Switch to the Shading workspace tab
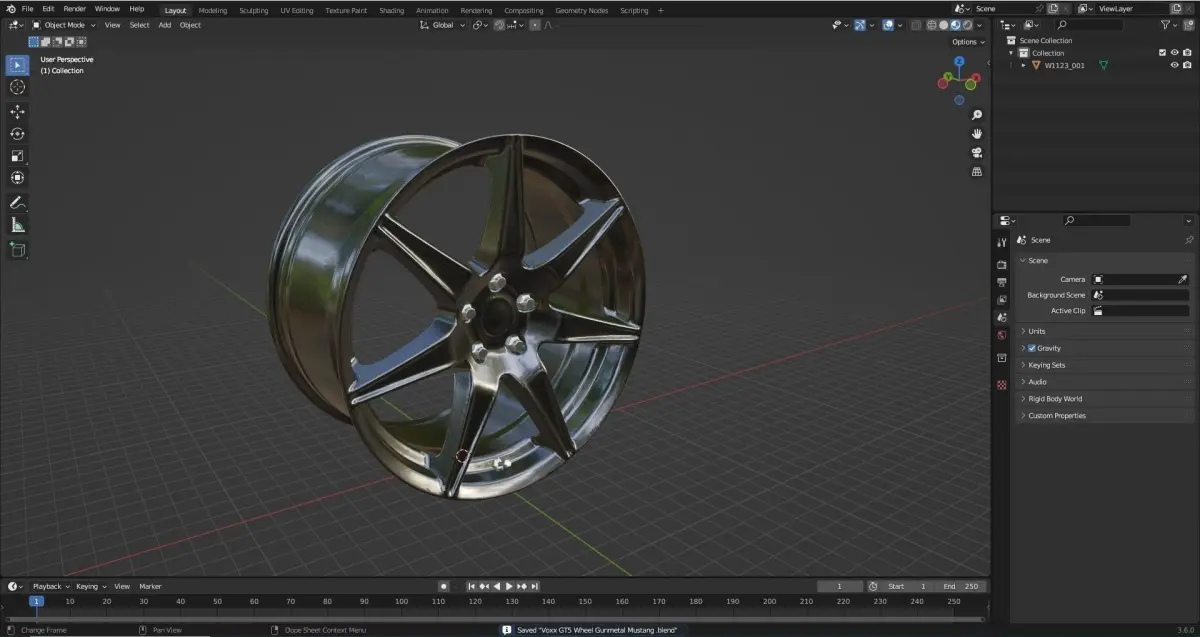 pos(392,10)
